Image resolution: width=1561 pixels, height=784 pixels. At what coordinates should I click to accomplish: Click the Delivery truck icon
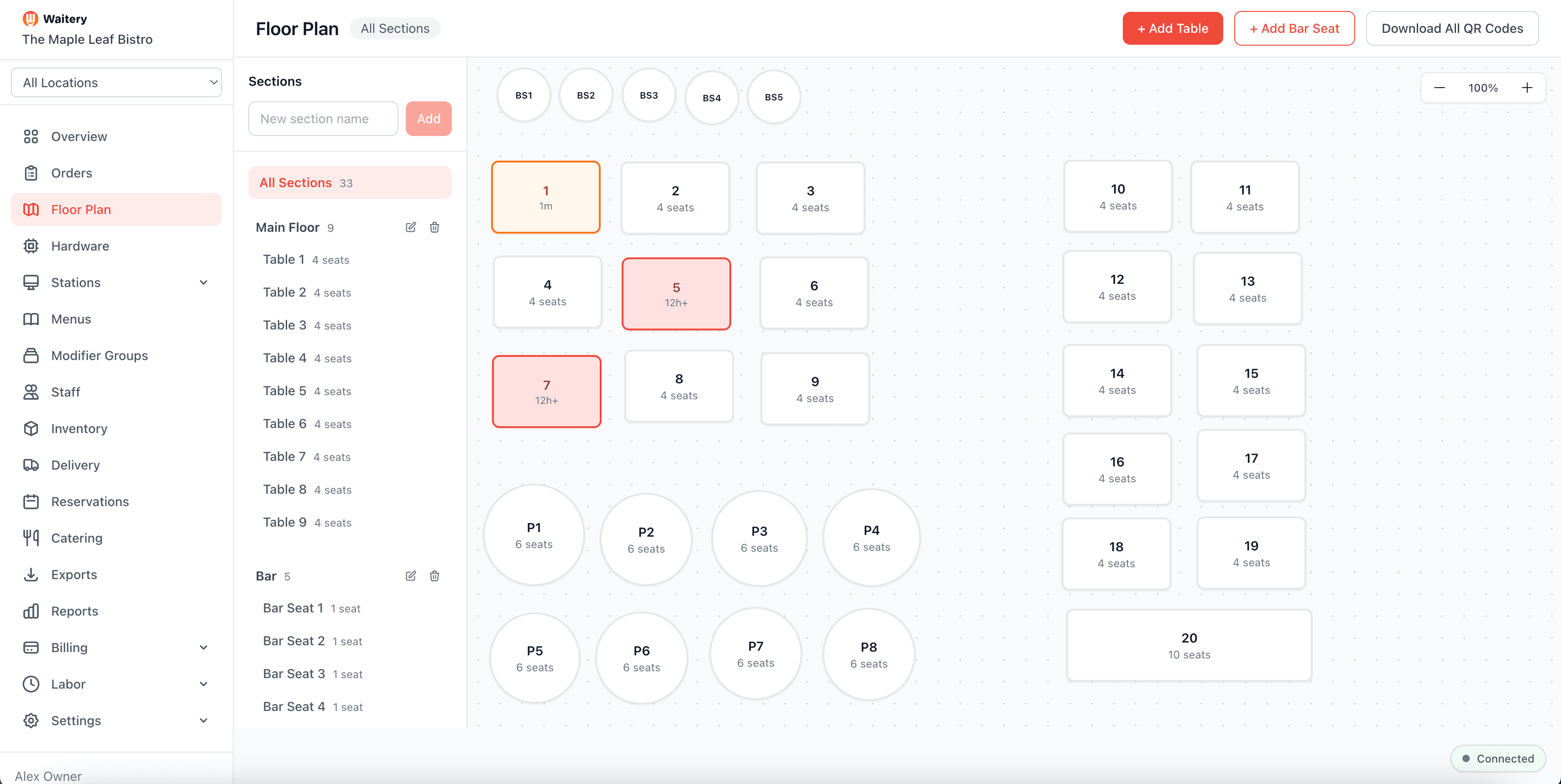(x=31, y=465)
